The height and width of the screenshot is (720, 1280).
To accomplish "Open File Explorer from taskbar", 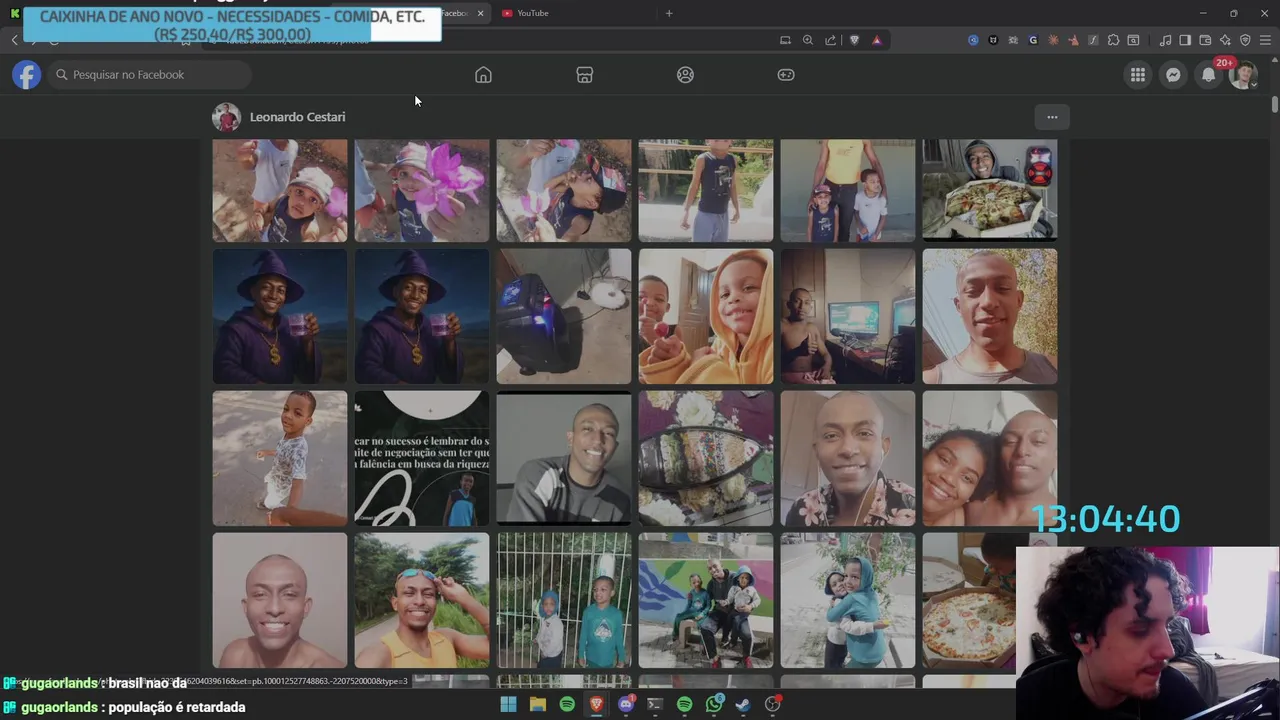I will [x=537, y=705].
